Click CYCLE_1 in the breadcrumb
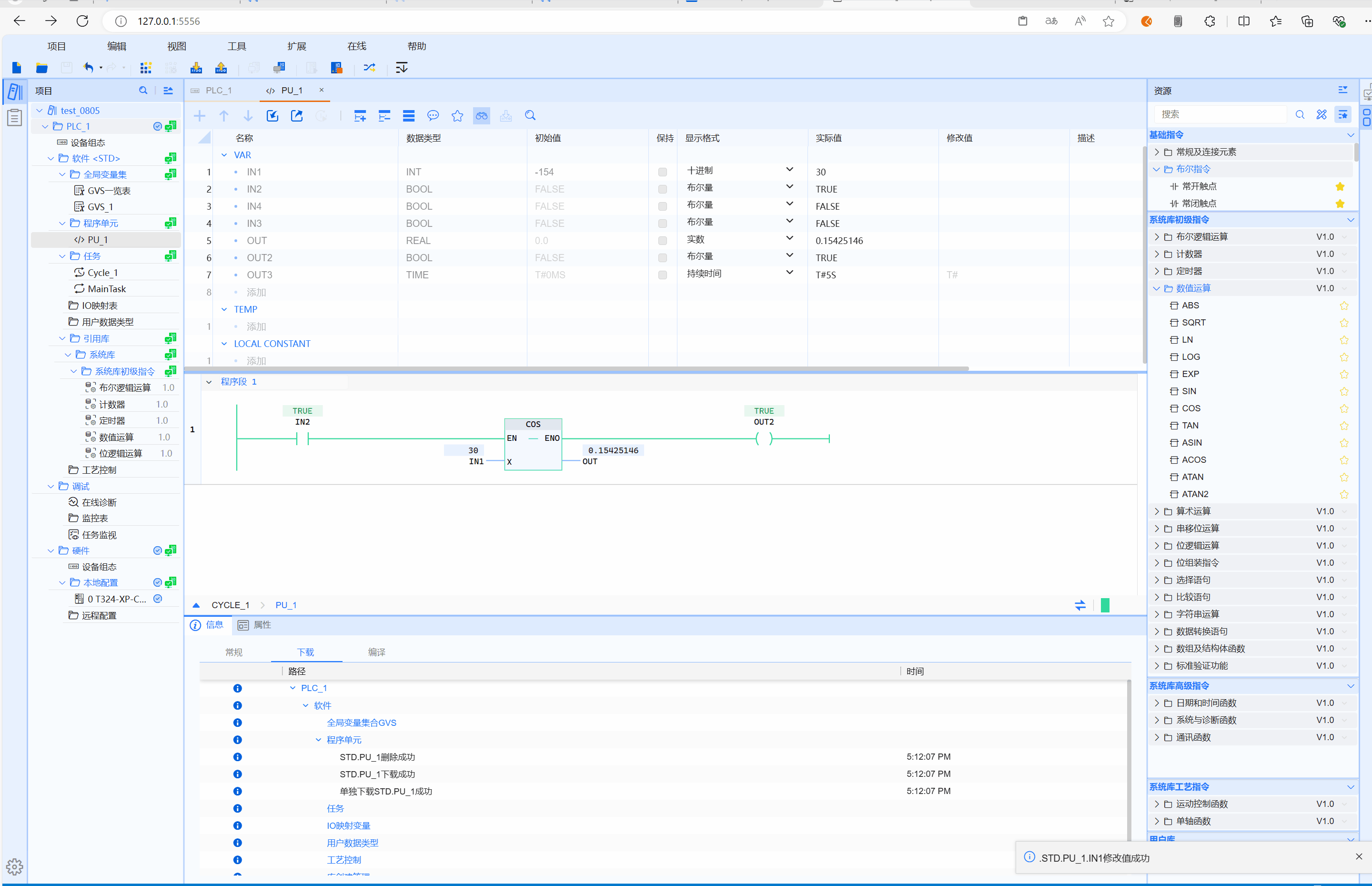The image size is (1372, 886). (230, 605)
